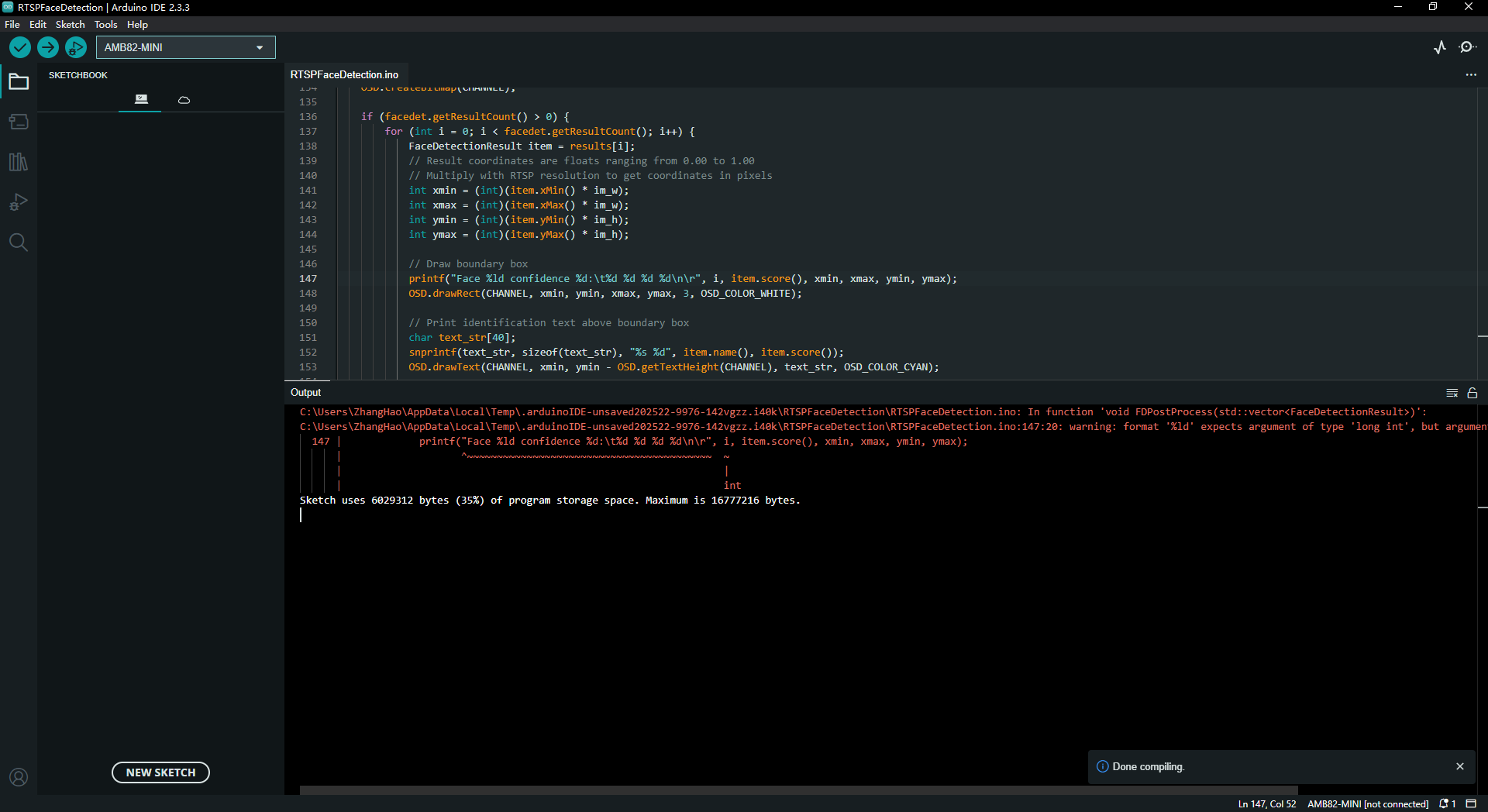Open the user account profile icon
Screen dimensions: 1488x812
point(19,777)
